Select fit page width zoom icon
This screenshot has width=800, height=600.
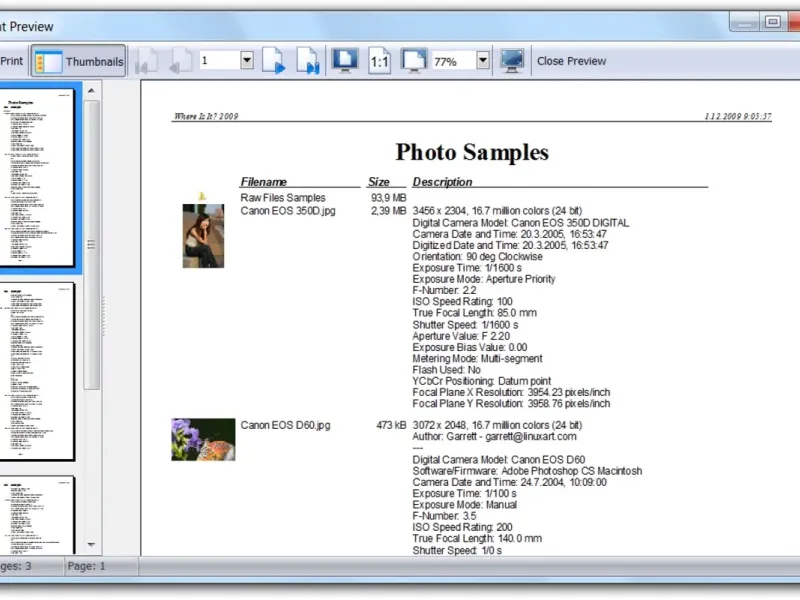click(x=413, y=61)
